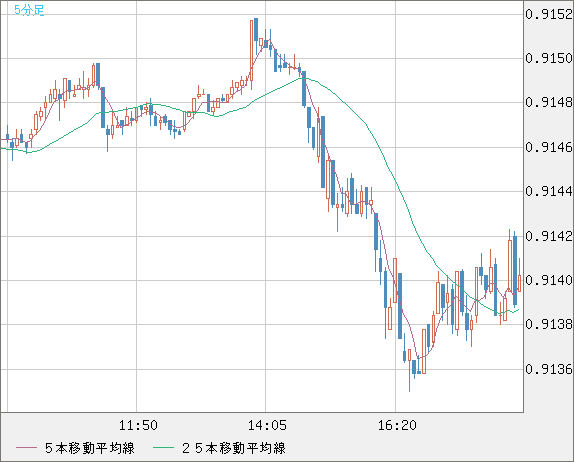Click the 14:05 time axis label
The image size is (574, 462).
point(267,425)
